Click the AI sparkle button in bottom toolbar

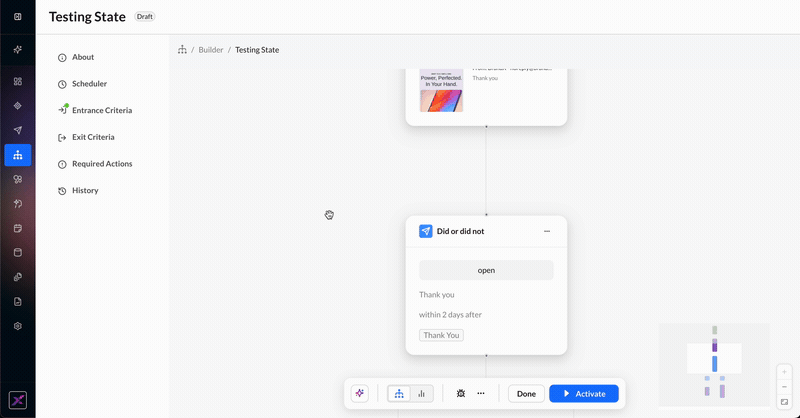tap(360, 394)
